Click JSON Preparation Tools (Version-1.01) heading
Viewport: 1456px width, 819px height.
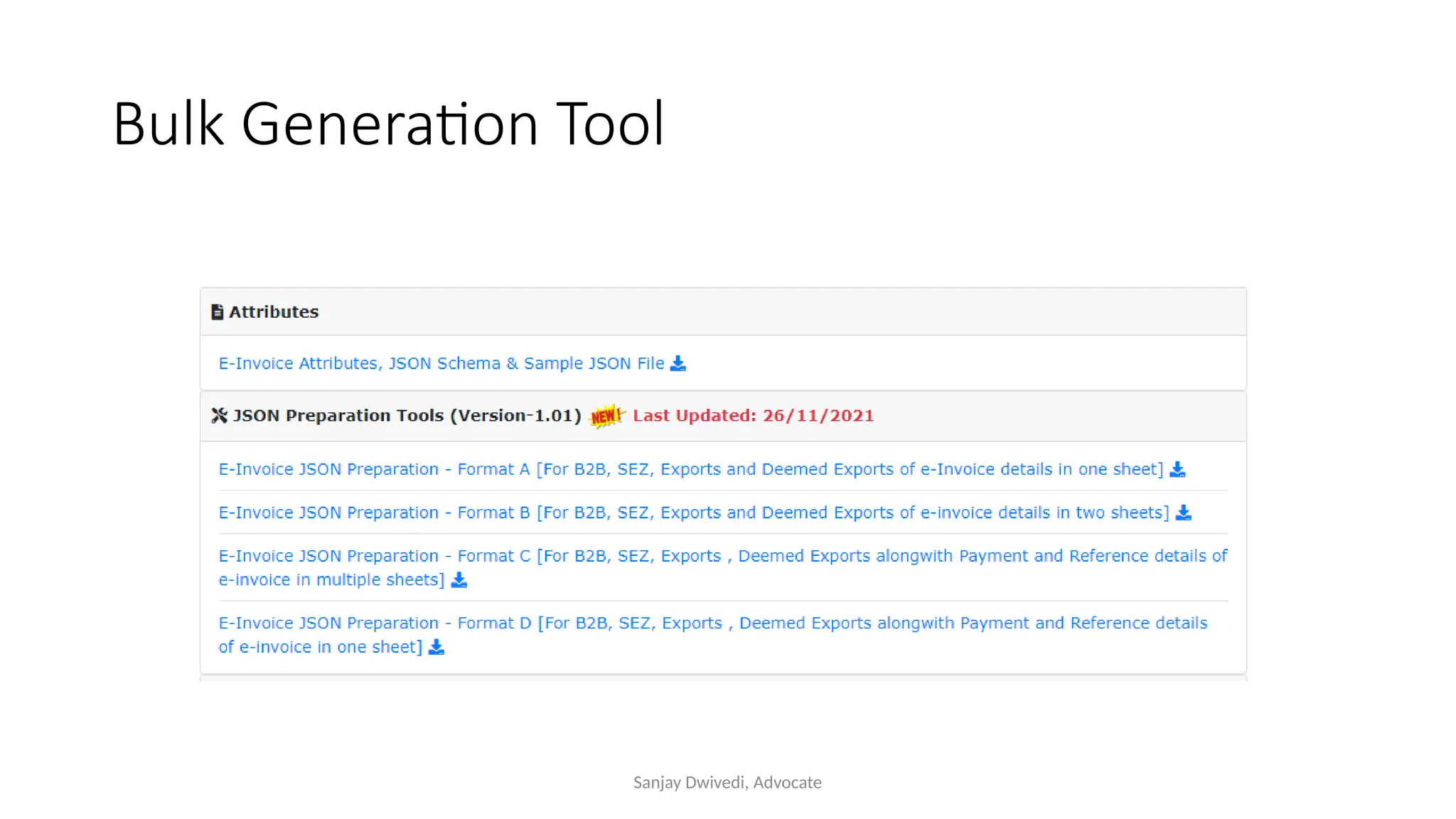(x=407, y=415)
